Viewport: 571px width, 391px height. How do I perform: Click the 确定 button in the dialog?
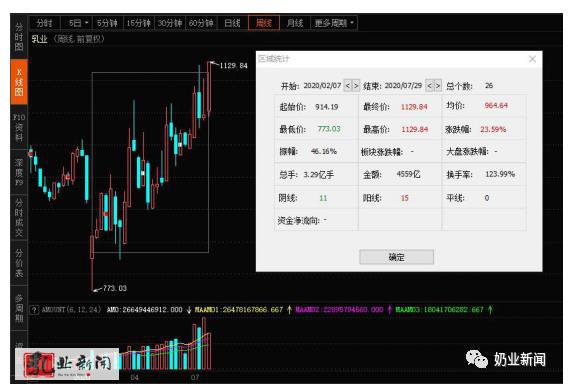click(x=396, y=257)
